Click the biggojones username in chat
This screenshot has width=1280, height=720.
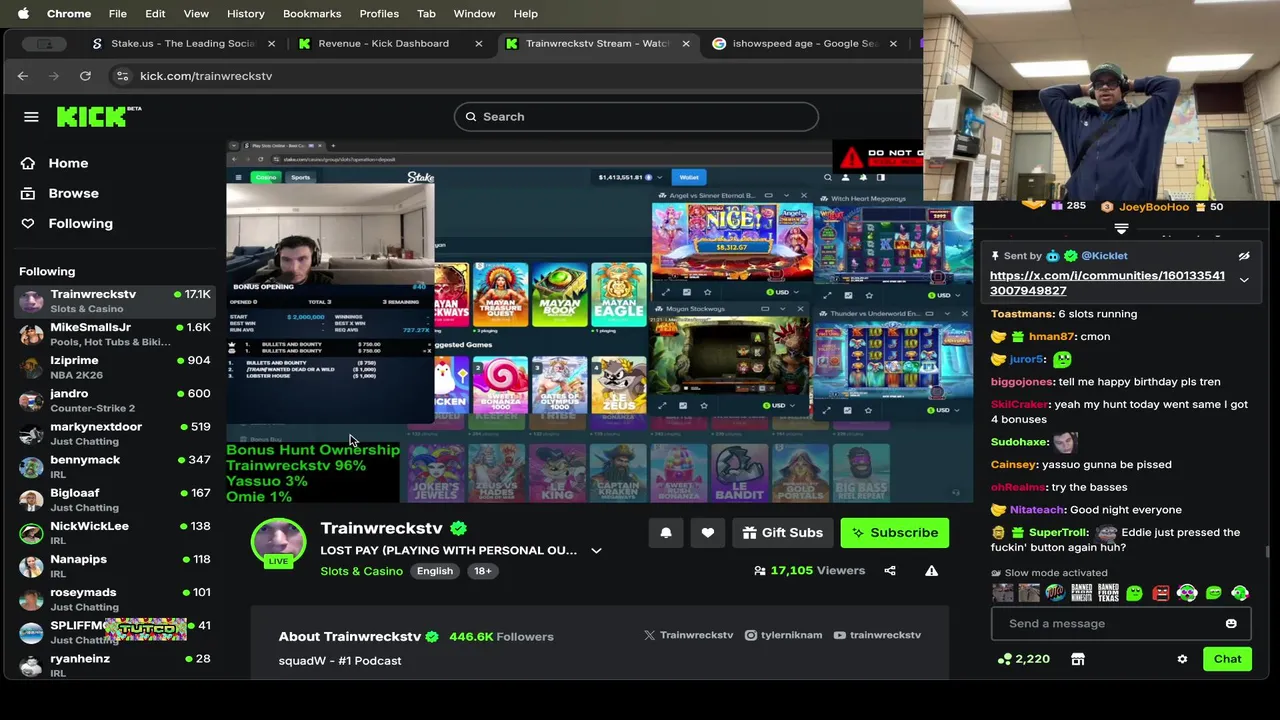coord(1021,382)
